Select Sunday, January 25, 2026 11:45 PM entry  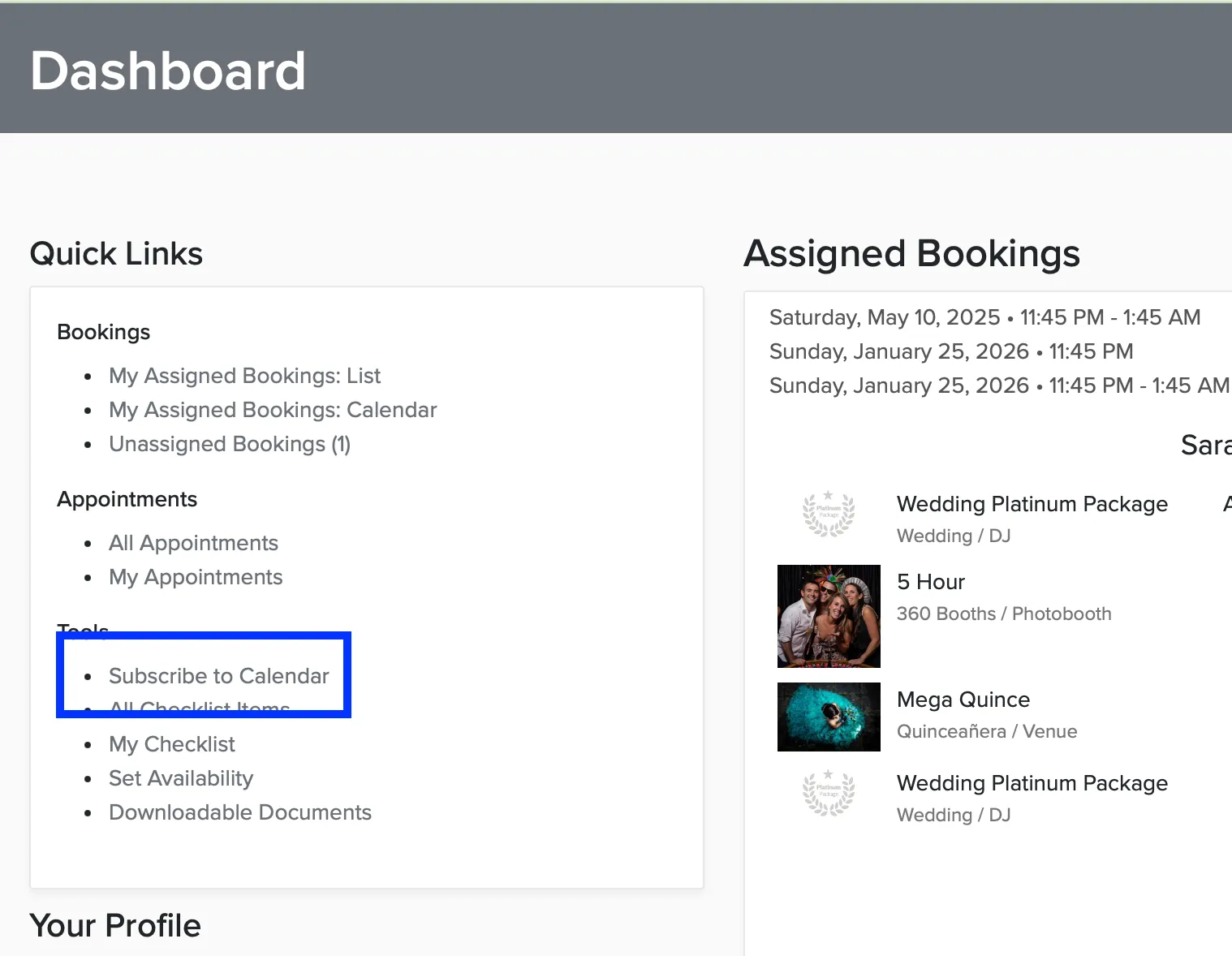point(951,351)
